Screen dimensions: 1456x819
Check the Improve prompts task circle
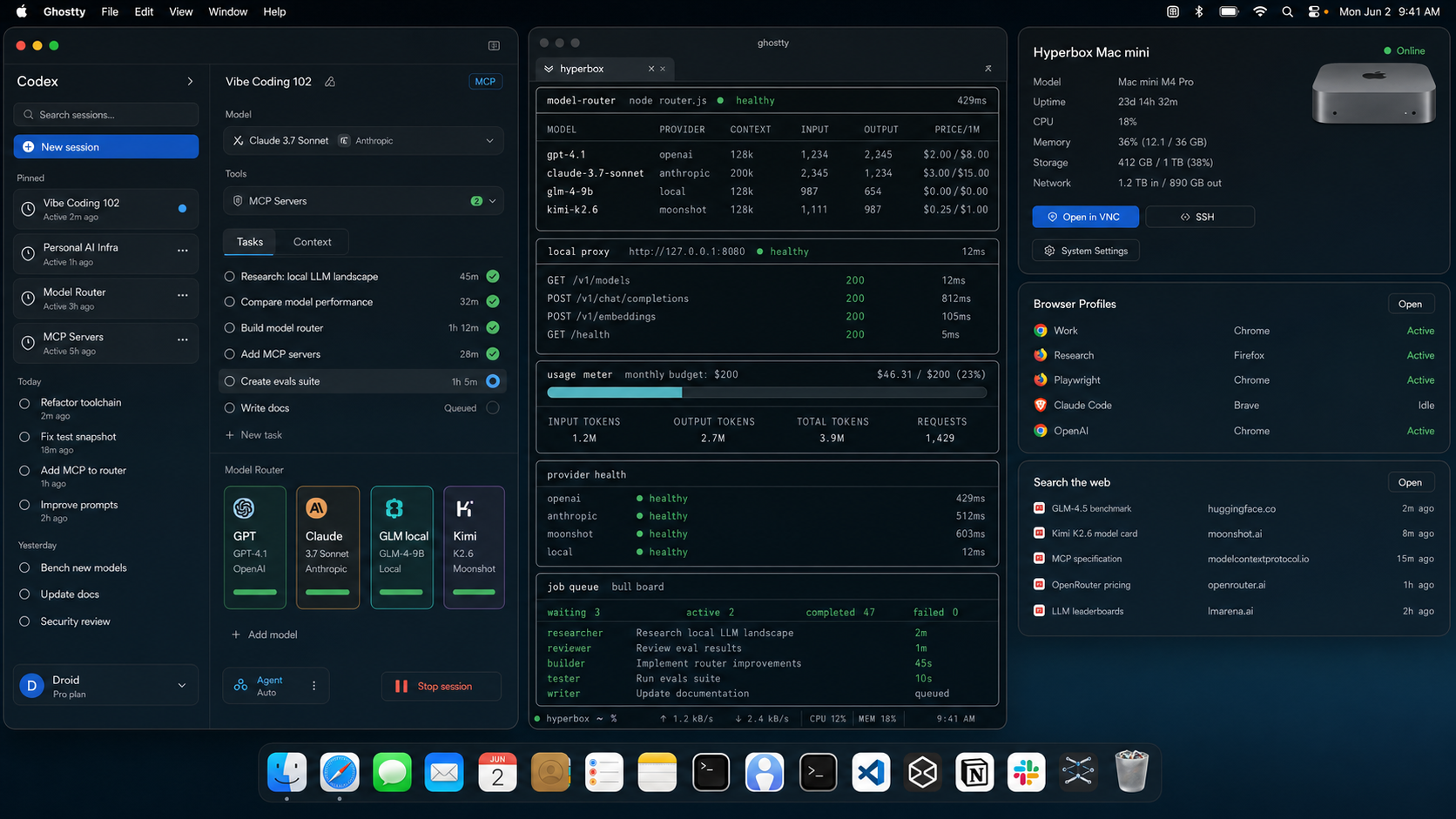tap(24, 505)
